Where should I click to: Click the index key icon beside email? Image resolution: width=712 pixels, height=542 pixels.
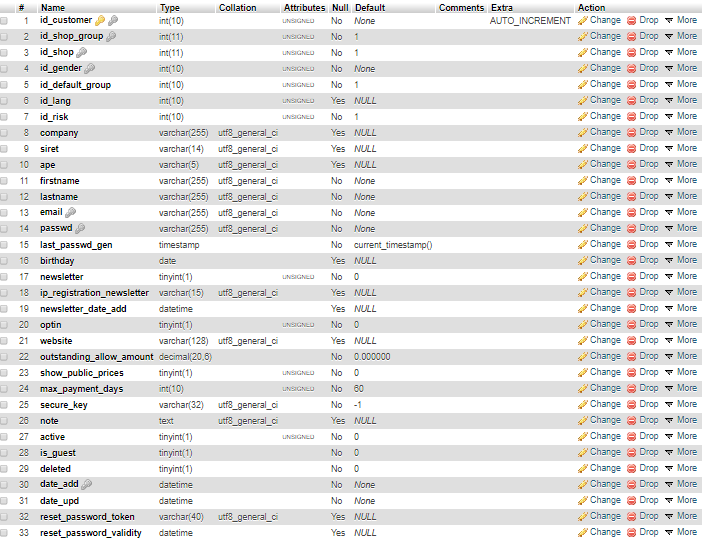[70, 212]
